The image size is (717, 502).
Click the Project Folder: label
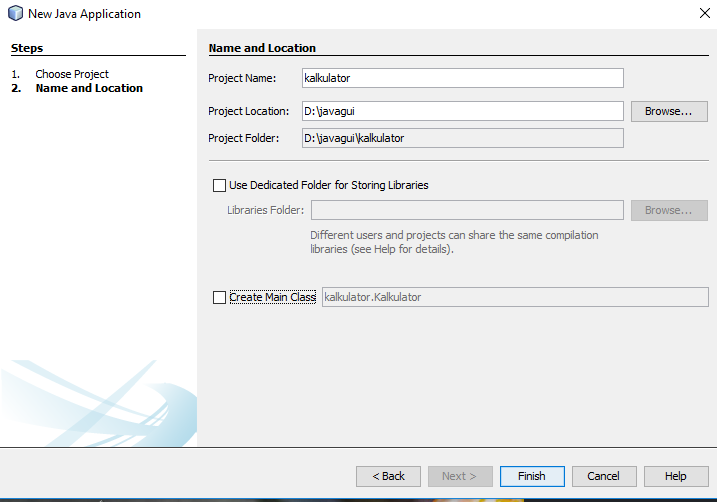pyautogui.click(x=243, y=138)
